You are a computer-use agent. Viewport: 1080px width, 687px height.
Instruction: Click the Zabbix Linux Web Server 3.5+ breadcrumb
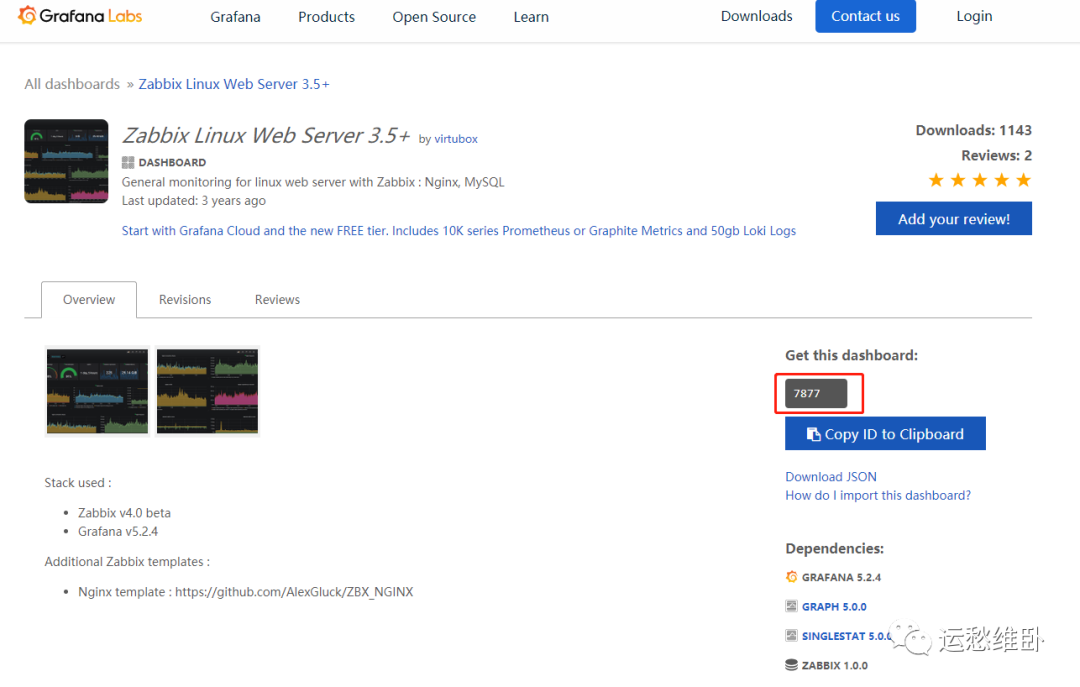[234, 84]
